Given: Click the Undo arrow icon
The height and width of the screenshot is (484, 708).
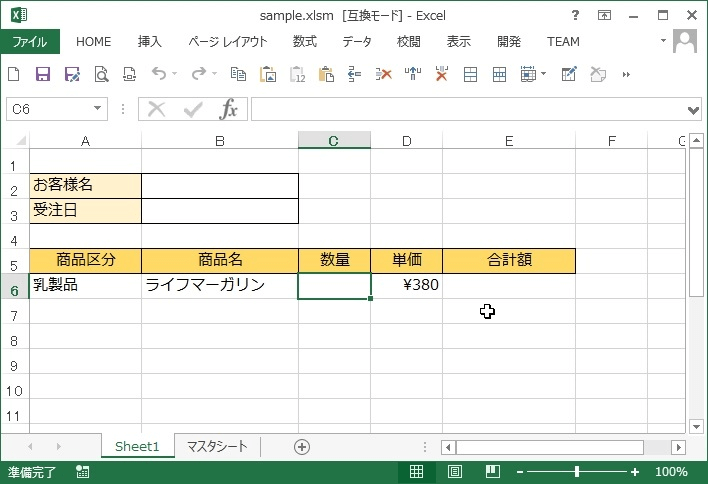Looking at the screenshot, I should [158, 74].
